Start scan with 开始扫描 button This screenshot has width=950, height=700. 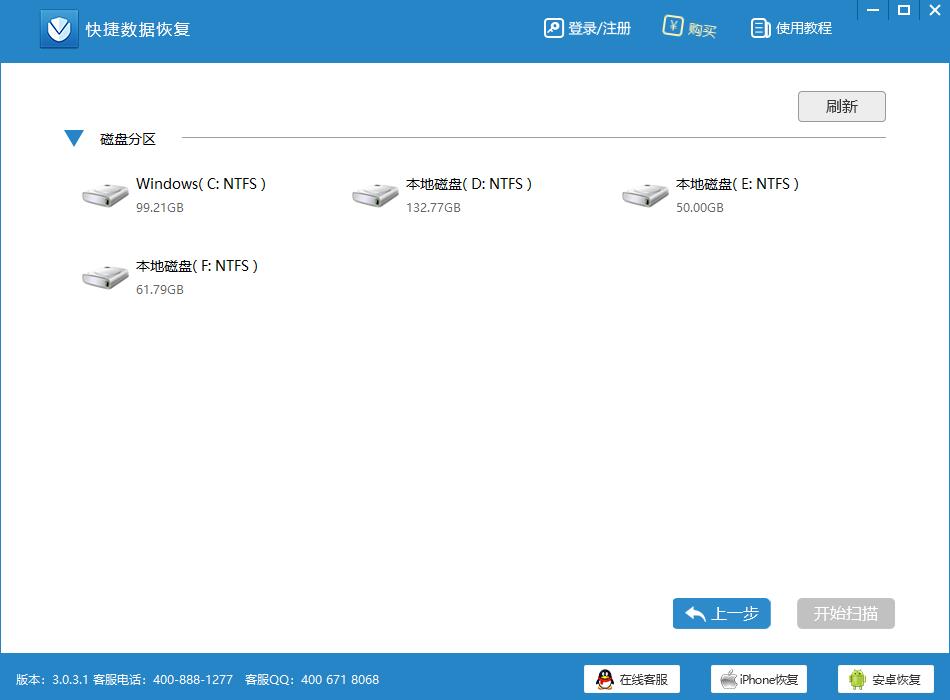[846, 613]
